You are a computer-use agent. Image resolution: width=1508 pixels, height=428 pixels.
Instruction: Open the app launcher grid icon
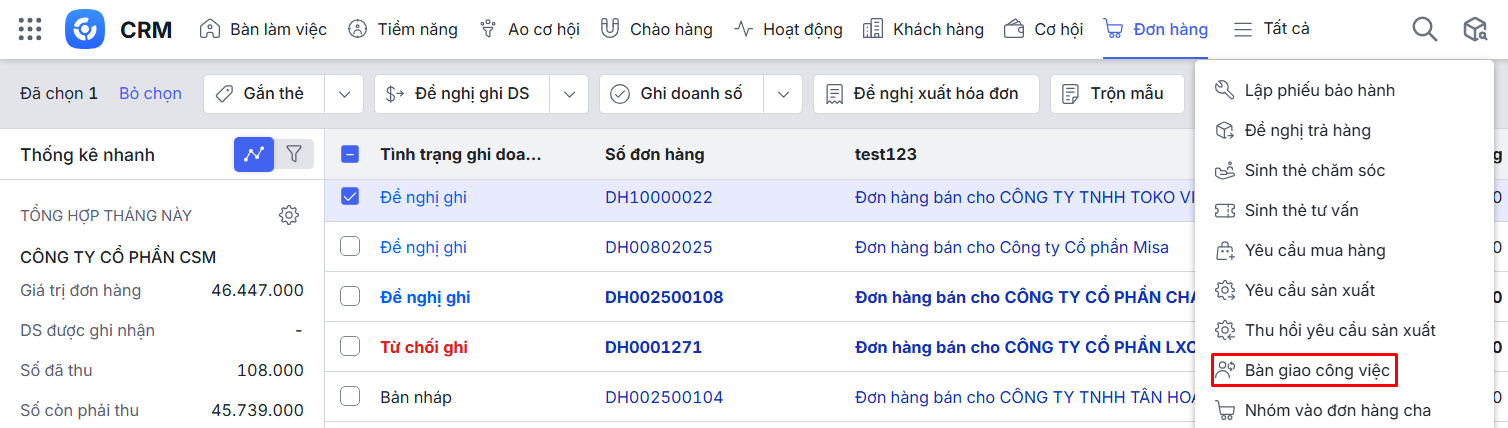30,29
